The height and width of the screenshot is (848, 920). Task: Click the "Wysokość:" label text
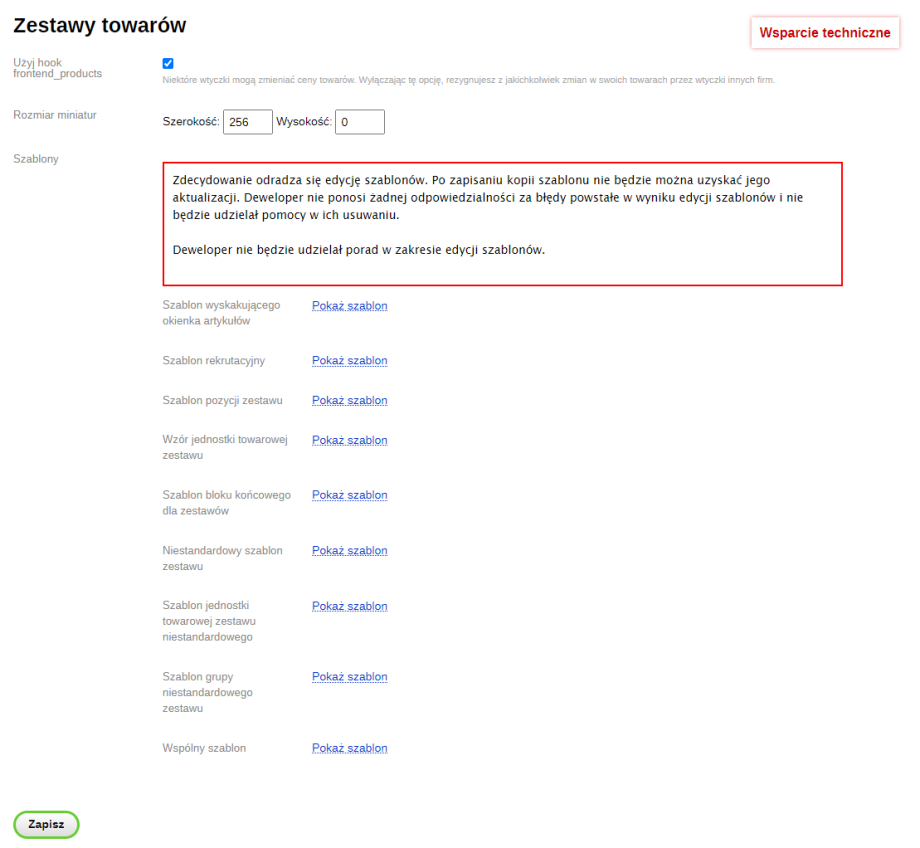point(304,122)
